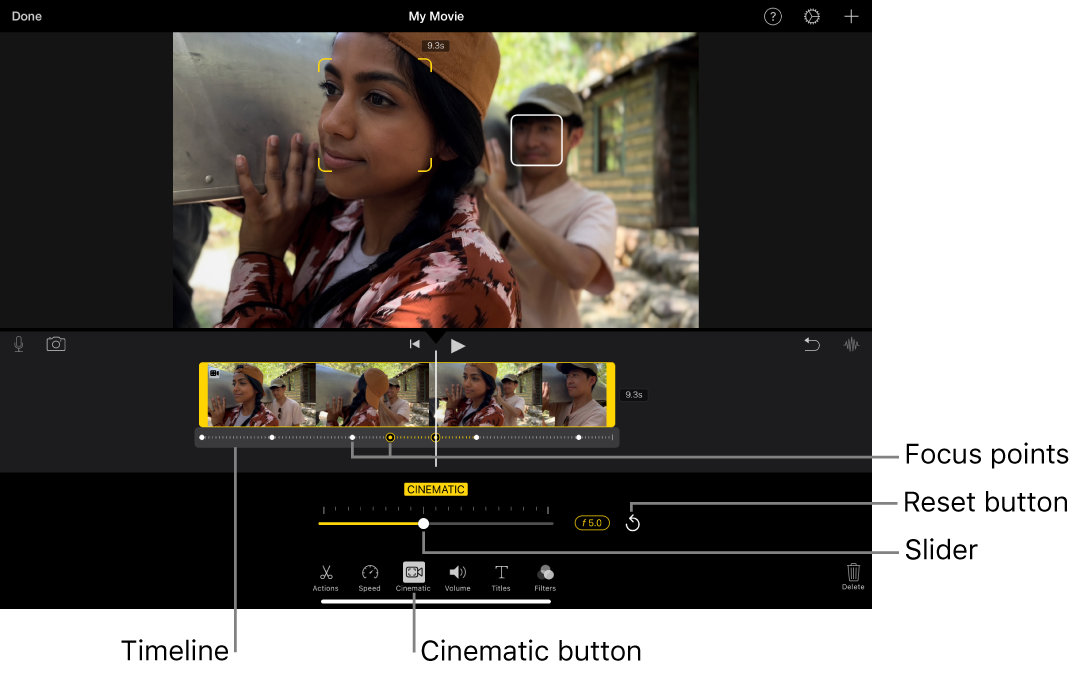Tap the woman's yellow focus bracket
Screen dimensions: 1076x674
pyautogui.click(x=375, y=115)
